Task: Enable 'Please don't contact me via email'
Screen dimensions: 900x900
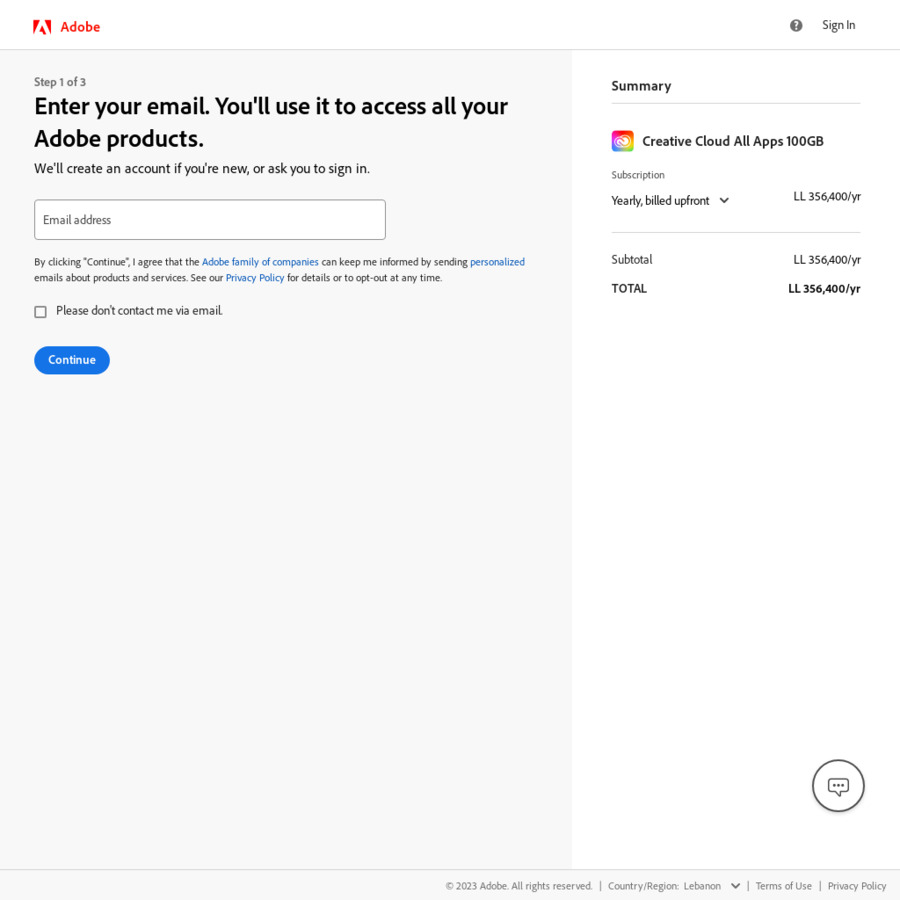Action: point(40,312)
